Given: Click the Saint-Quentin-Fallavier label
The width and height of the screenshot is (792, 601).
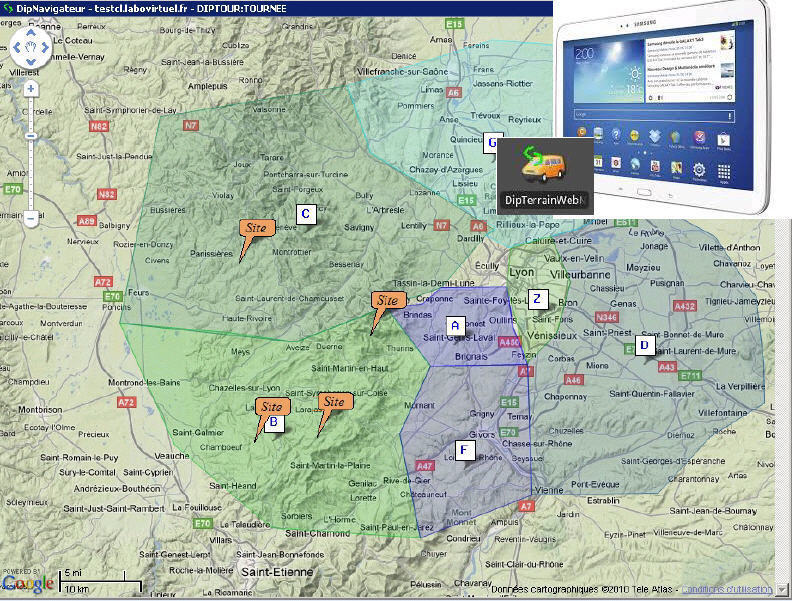Looking at the screenshot, I should (652, 393).
